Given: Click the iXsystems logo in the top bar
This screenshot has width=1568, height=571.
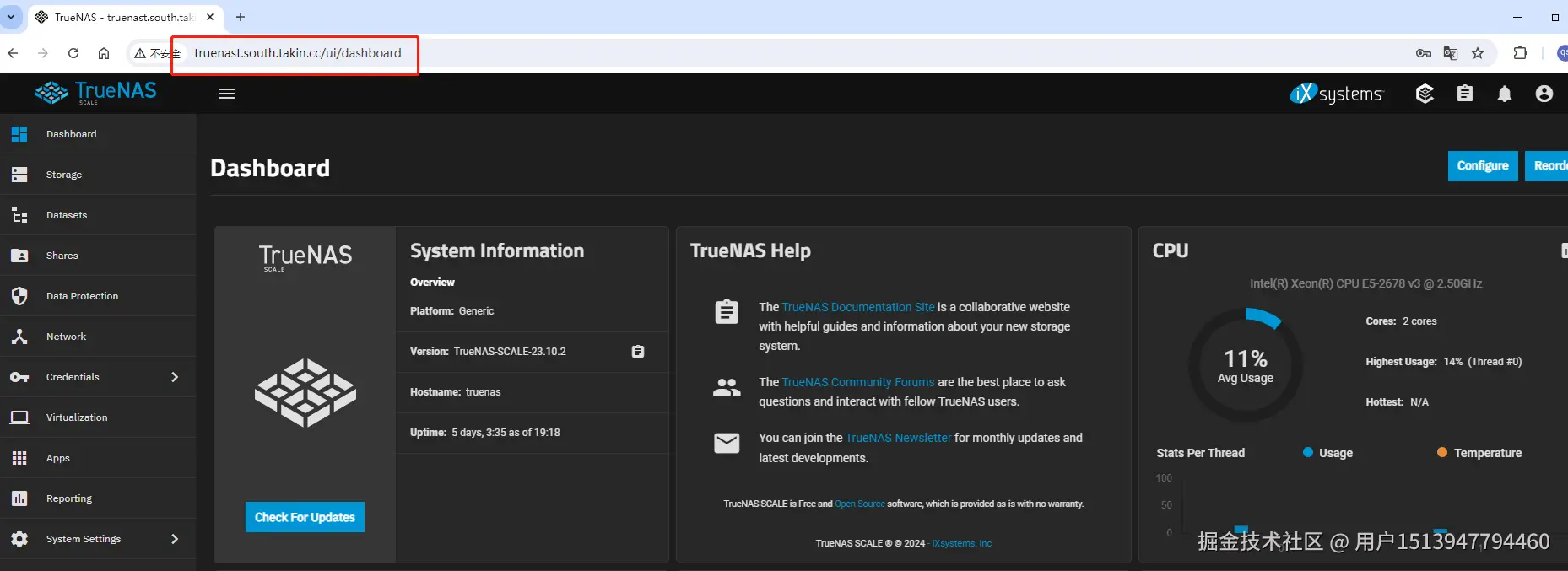Looking at the screenshot, I should click(1337, 94).
